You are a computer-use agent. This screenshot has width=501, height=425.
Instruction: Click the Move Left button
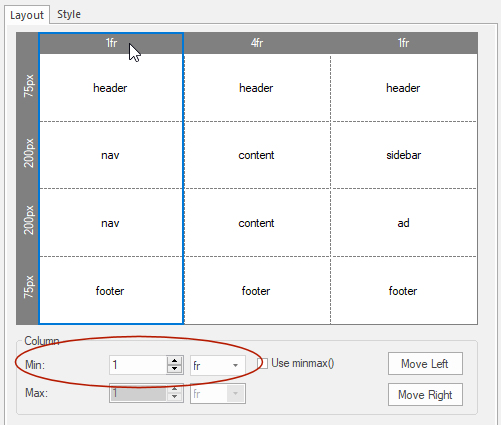(425, 364)
